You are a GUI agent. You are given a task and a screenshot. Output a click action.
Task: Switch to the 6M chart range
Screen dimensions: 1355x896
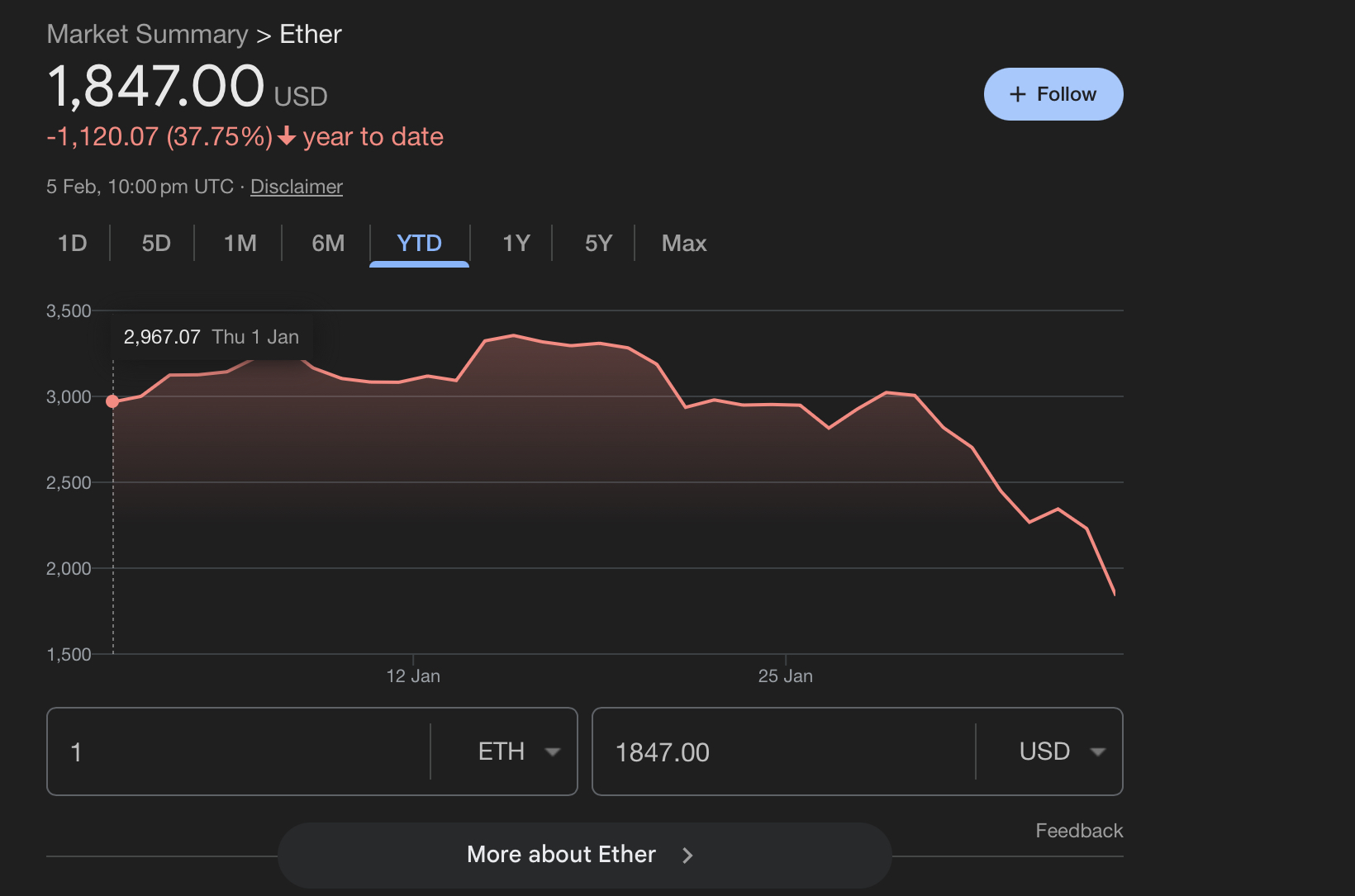(x=328, y=244)
